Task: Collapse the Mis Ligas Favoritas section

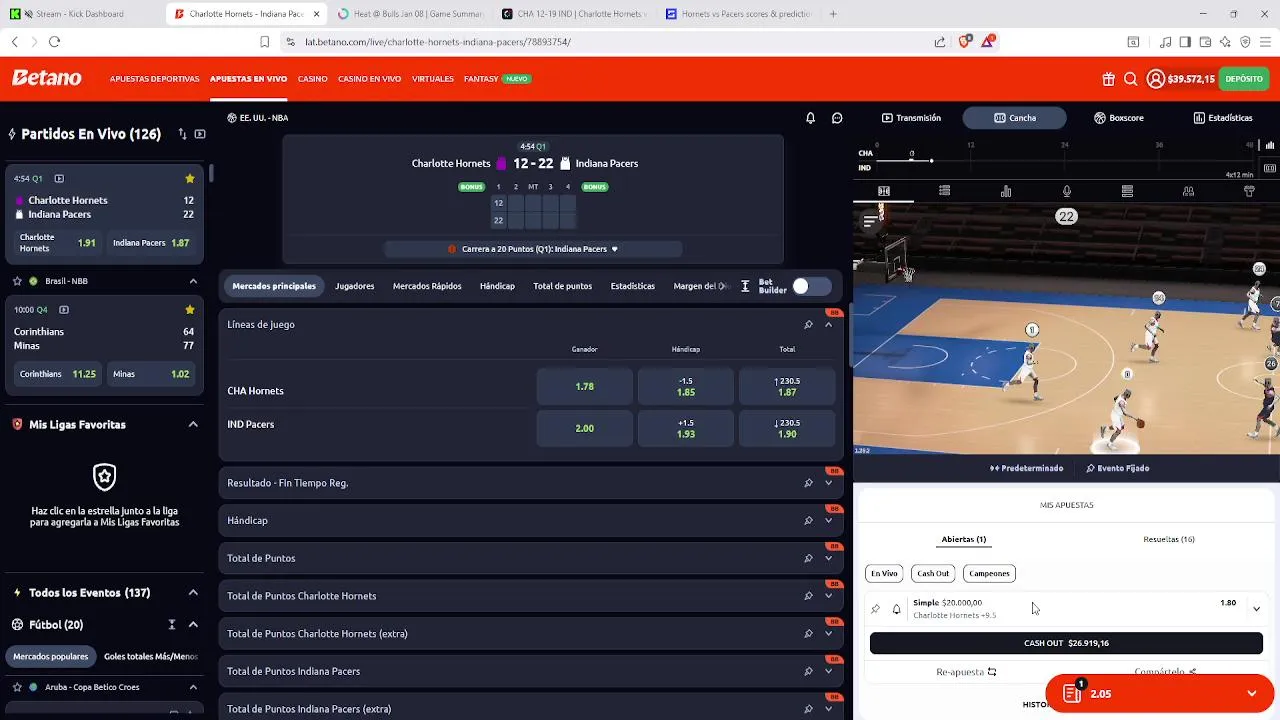Action: tap(193, 425)
